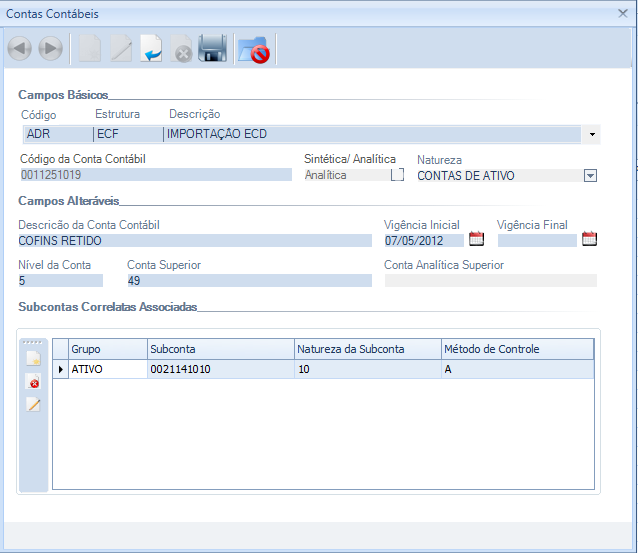Add a new subconta in the grid sidebar
The image size is (638, 553).
33,358
